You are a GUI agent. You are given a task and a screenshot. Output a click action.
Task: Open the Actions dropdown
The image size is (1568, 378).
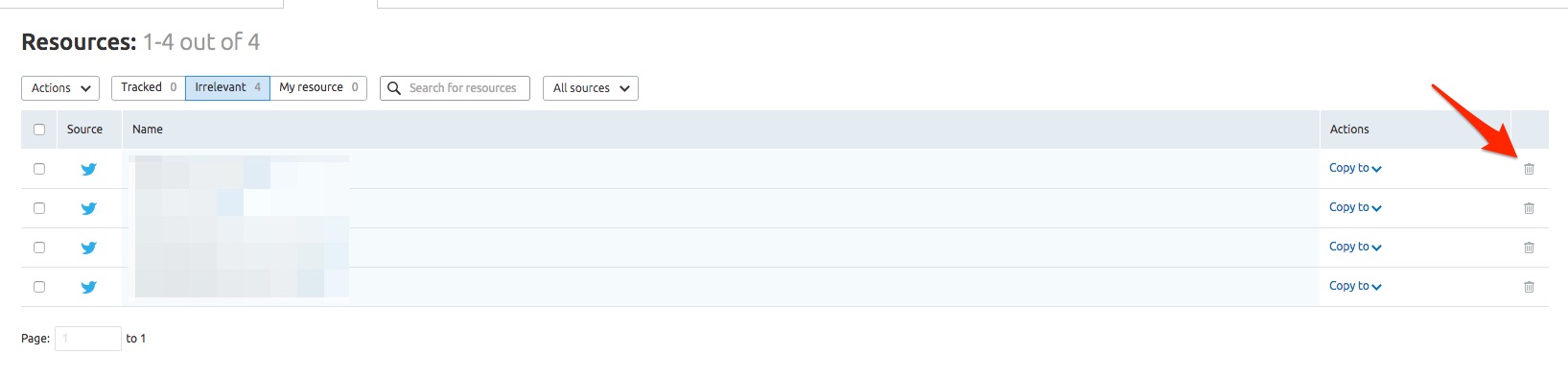point(60,88)
